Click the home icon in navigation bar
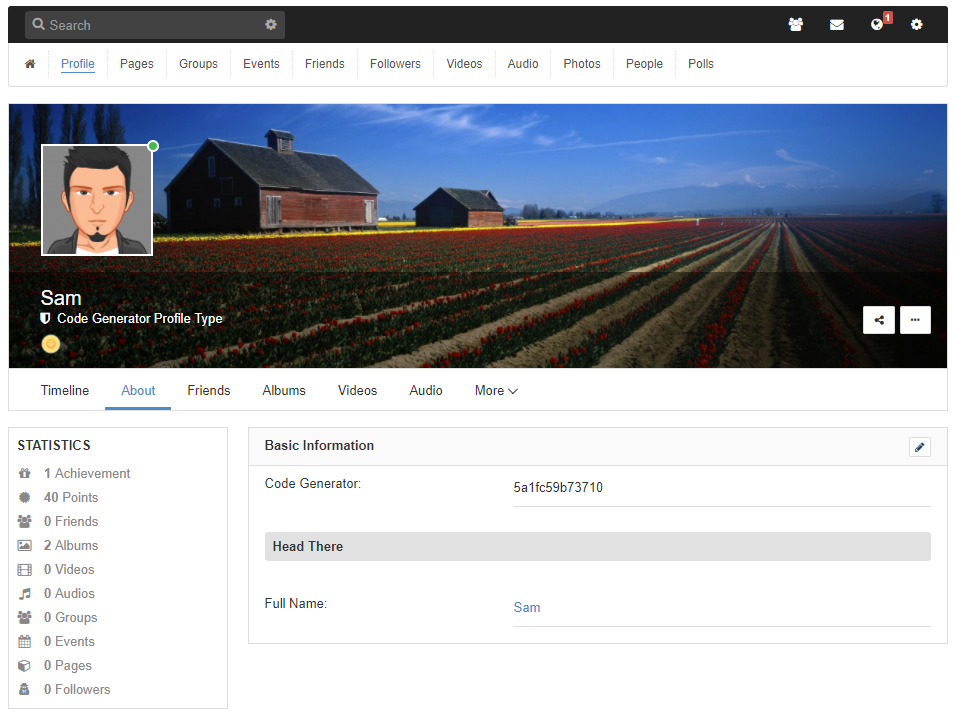This screenshot has height=726, width=956. coord(30,64)
